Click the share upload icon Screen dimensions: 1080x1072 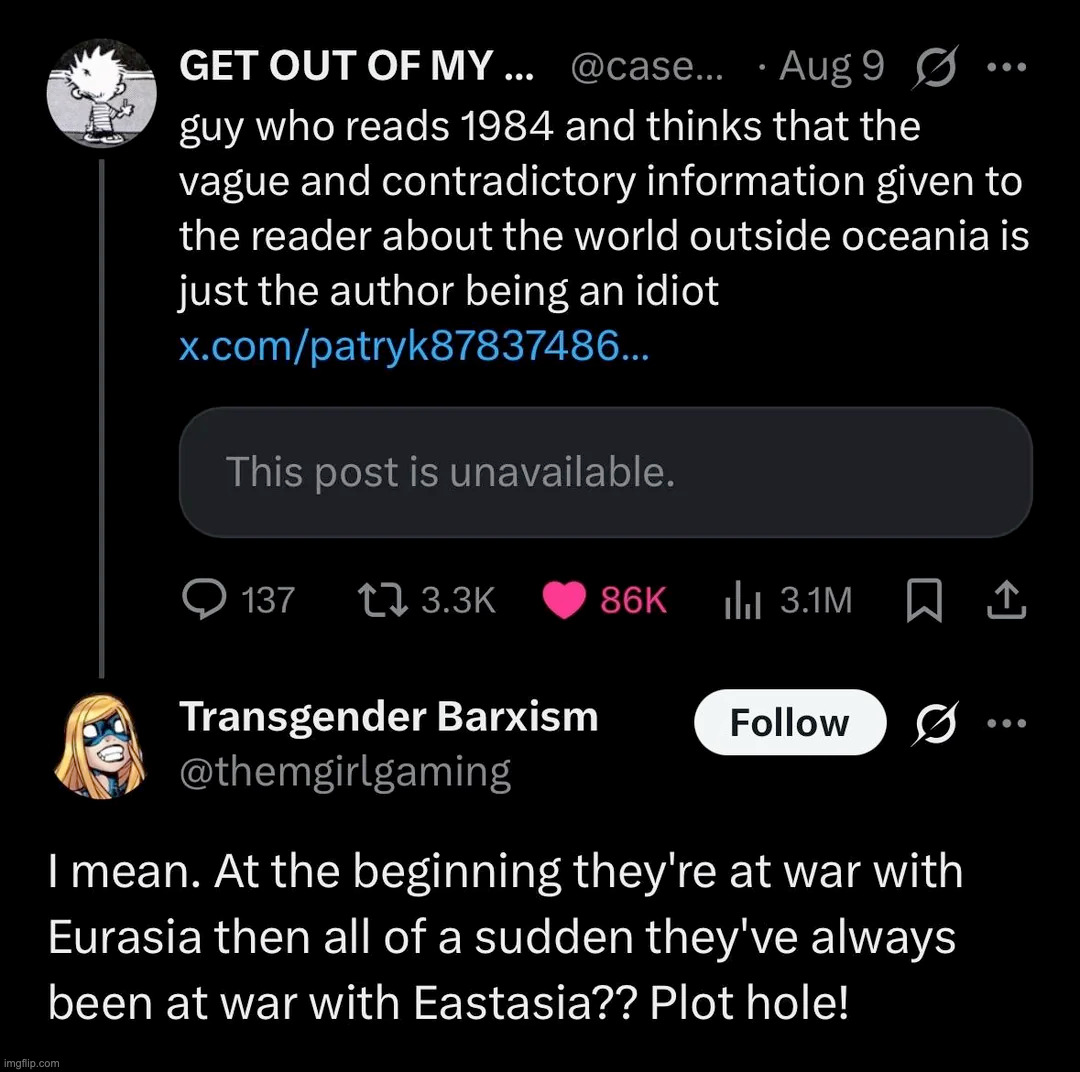(1006, 599)
